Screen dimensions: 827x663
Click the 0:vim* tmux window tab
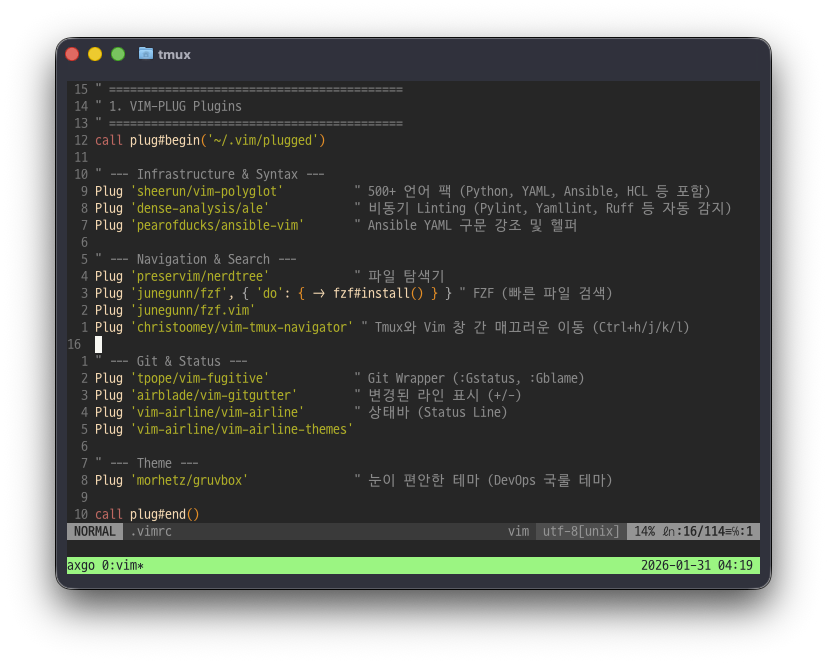(x=122, y=565)
